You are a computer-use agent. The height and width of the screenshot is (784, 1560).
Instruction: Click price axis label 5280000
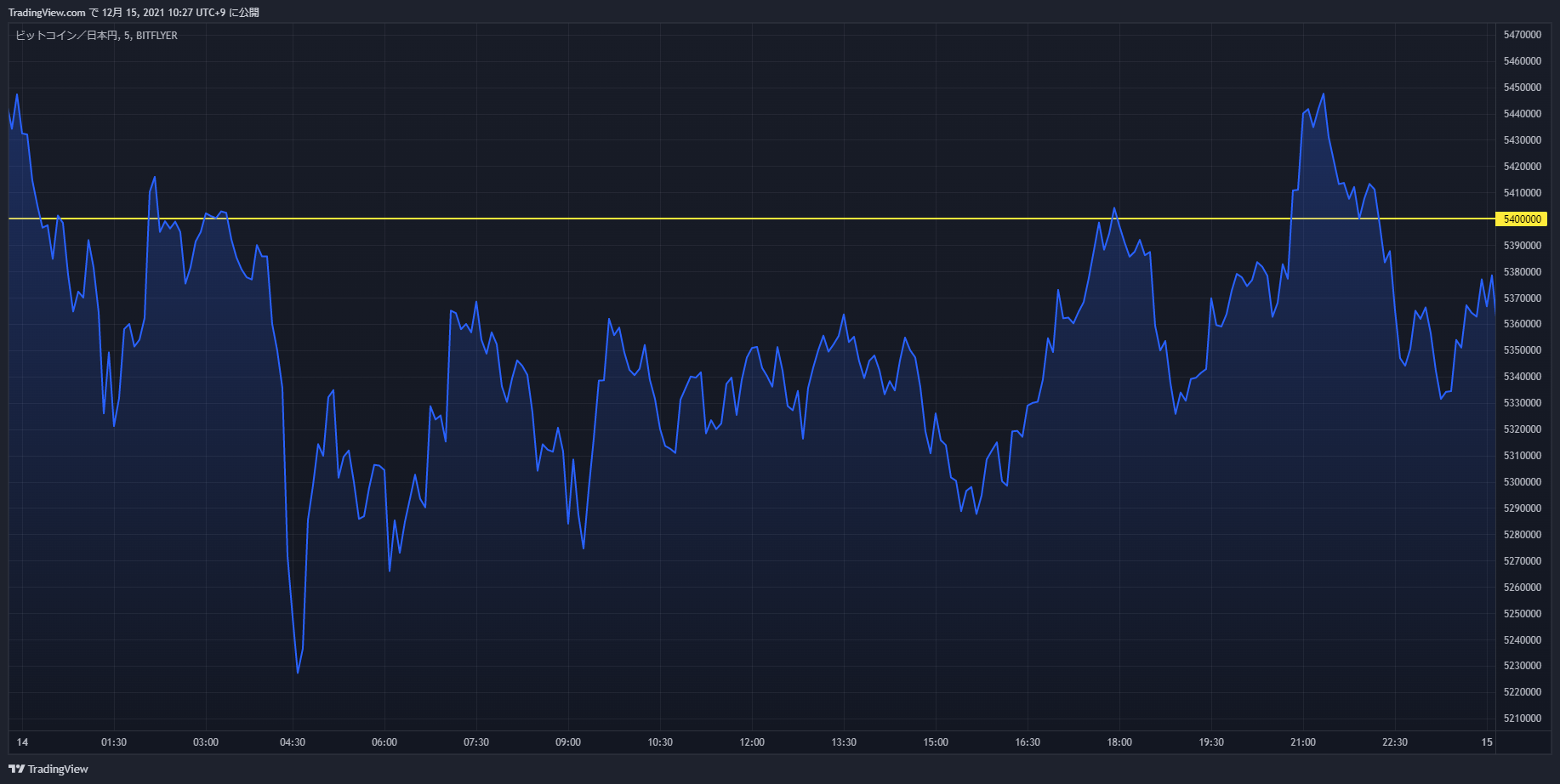pos(1523,535)
